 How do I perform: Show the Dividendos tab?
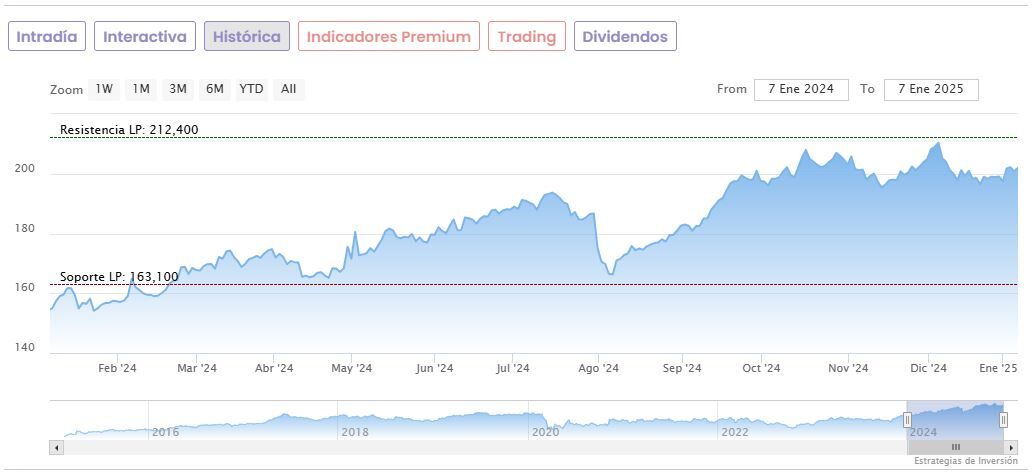click(x=625, y=37)
